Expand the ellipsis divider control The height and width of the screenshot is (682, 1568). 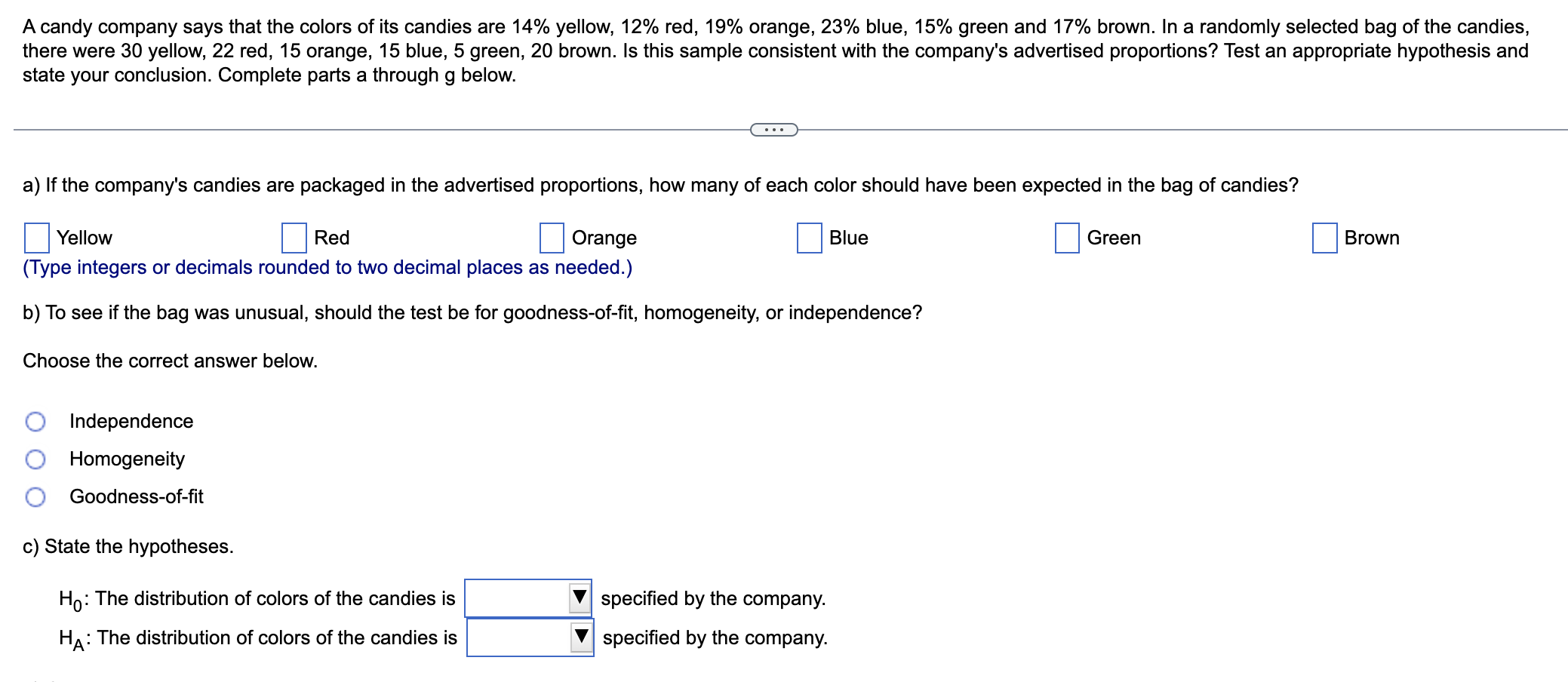pyautogui.click(x=774, y=130)
